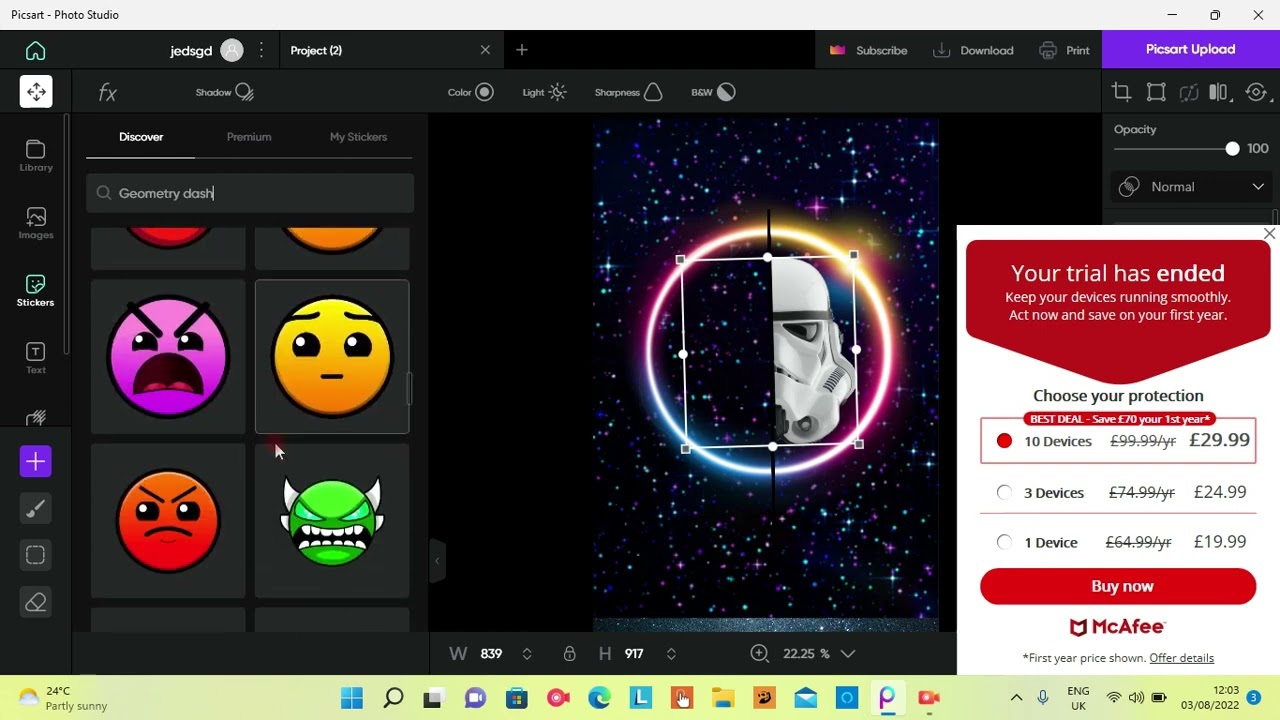The image size is (1280, 720).
Task: Open the Images panel
Action: (x=36, y=223)
